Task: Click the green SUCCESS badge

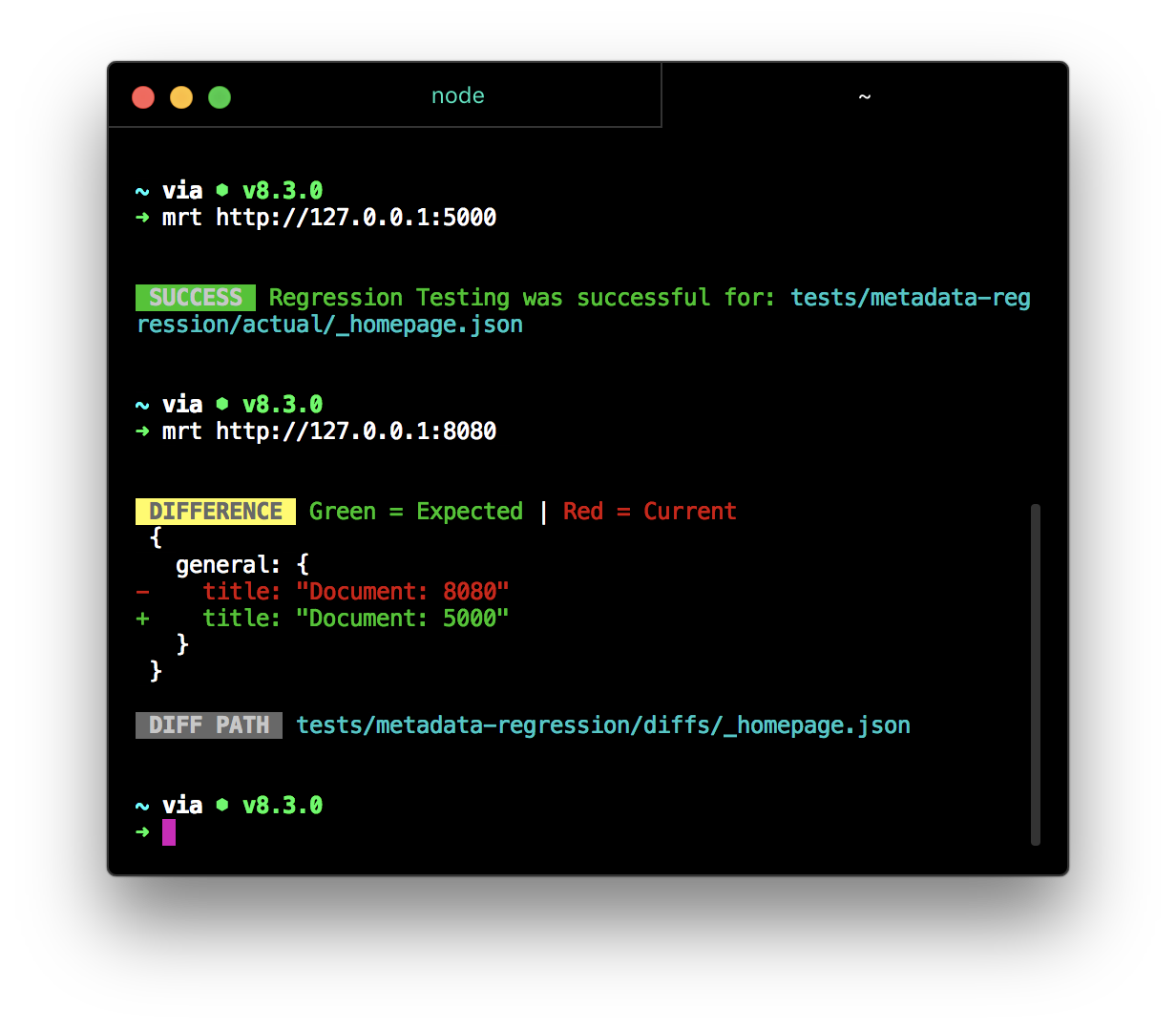Action: [196, 298]
